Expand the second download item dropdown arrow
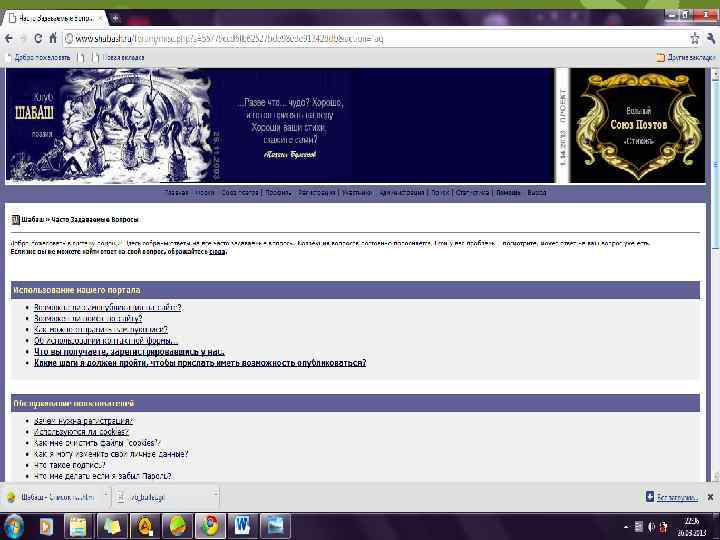 tap(214, 496)
